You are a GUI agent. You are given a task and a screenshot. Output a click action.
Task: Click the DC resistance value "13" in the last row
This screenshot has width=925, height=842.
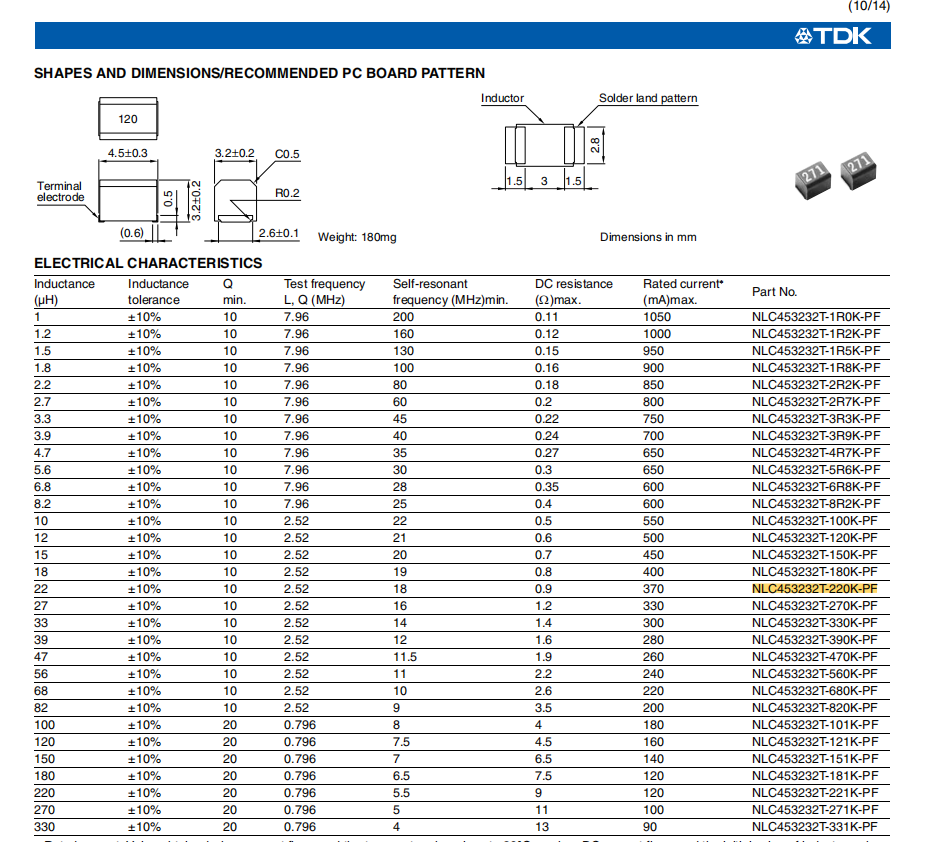tap(542, 827)
